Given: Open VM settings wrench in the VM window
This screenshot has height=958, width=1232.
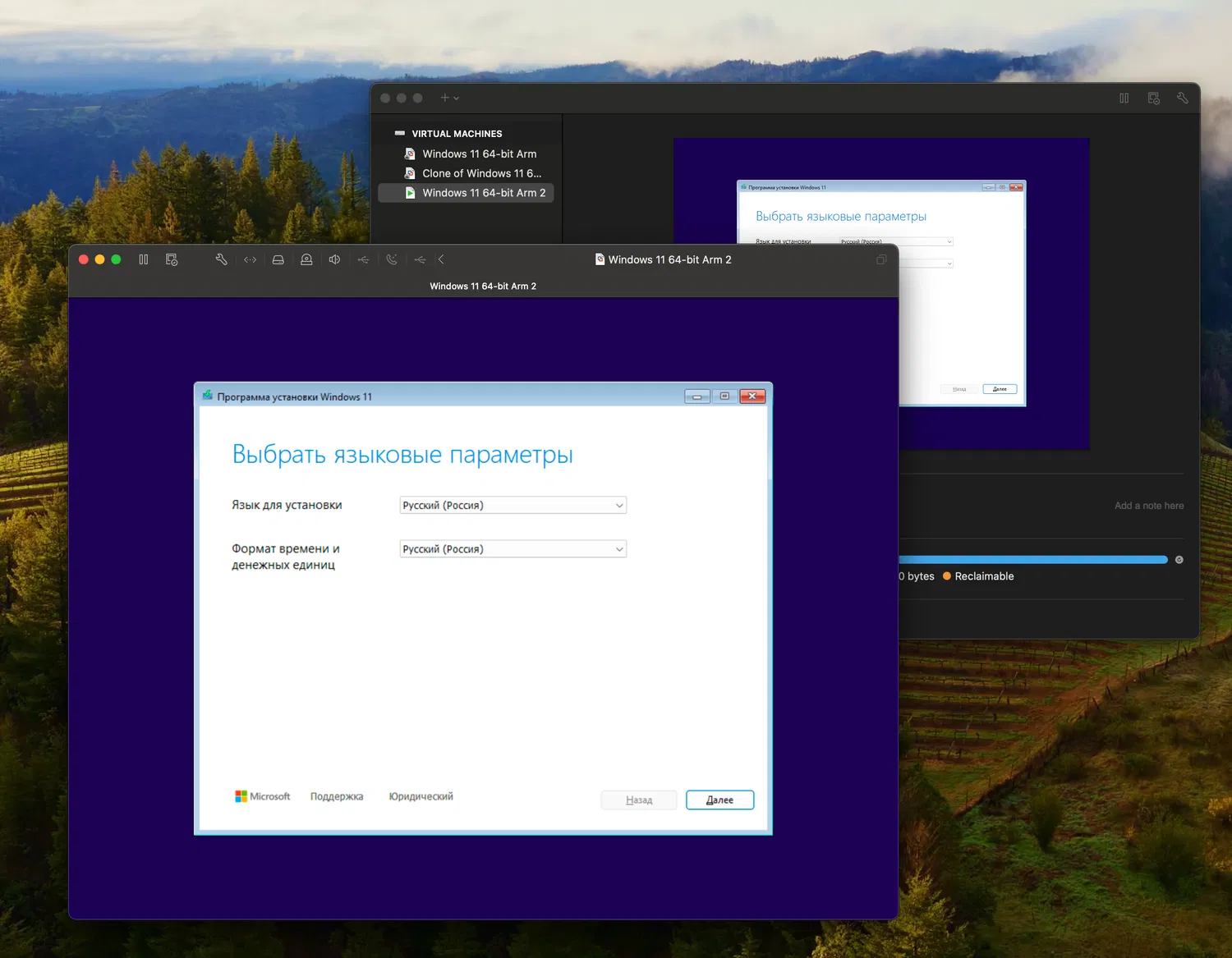Looking at the screenshot, I should (221, 259).
